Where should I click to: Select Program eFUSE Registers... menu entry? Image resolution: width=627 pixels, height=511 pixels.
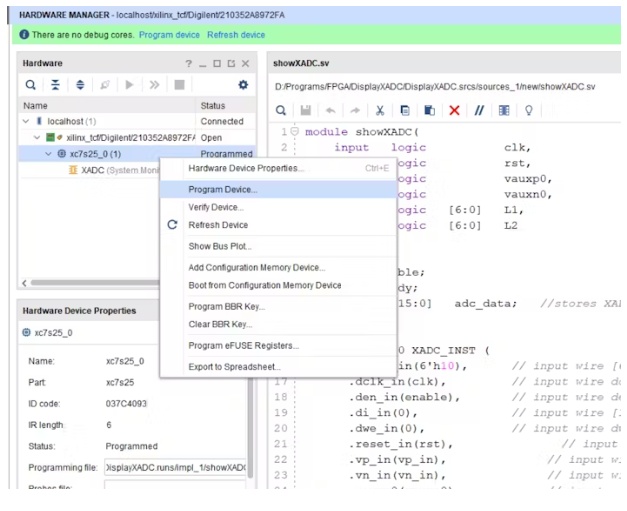click(243, 345)
